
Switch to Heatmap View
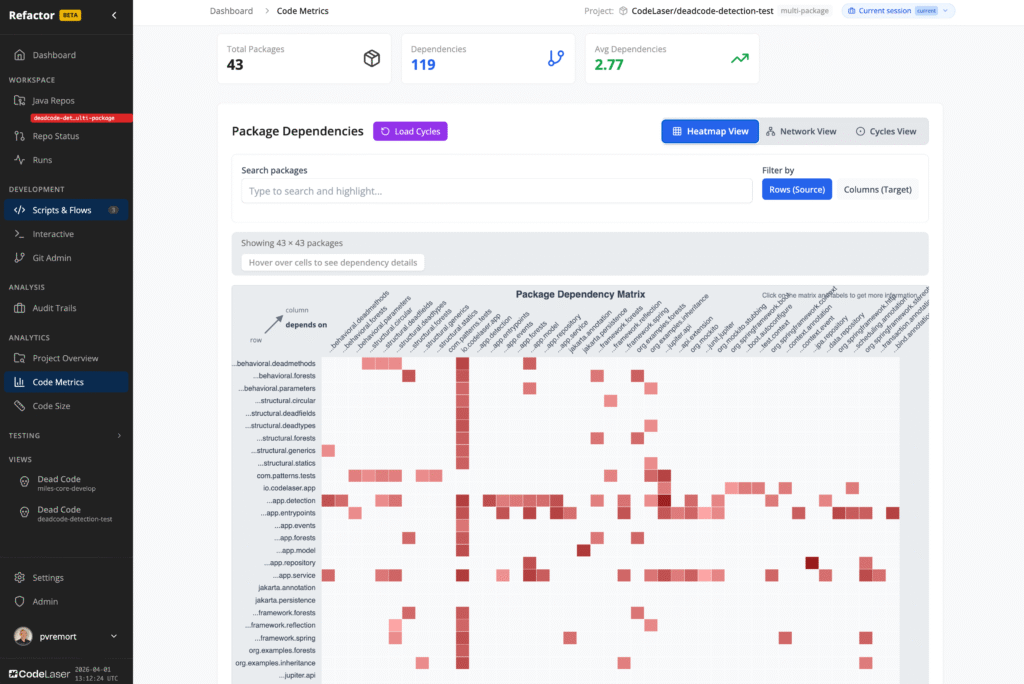click(x=710, y=131)
